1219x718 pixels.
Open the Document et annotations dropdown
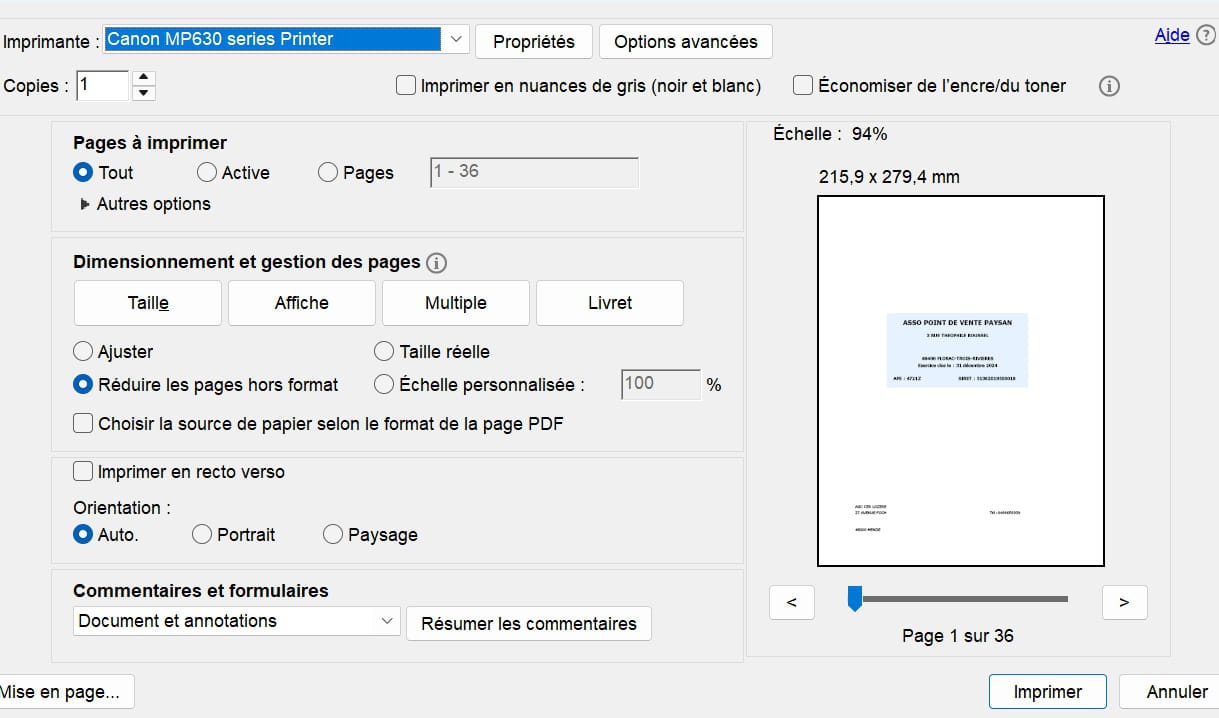[388, 621]
